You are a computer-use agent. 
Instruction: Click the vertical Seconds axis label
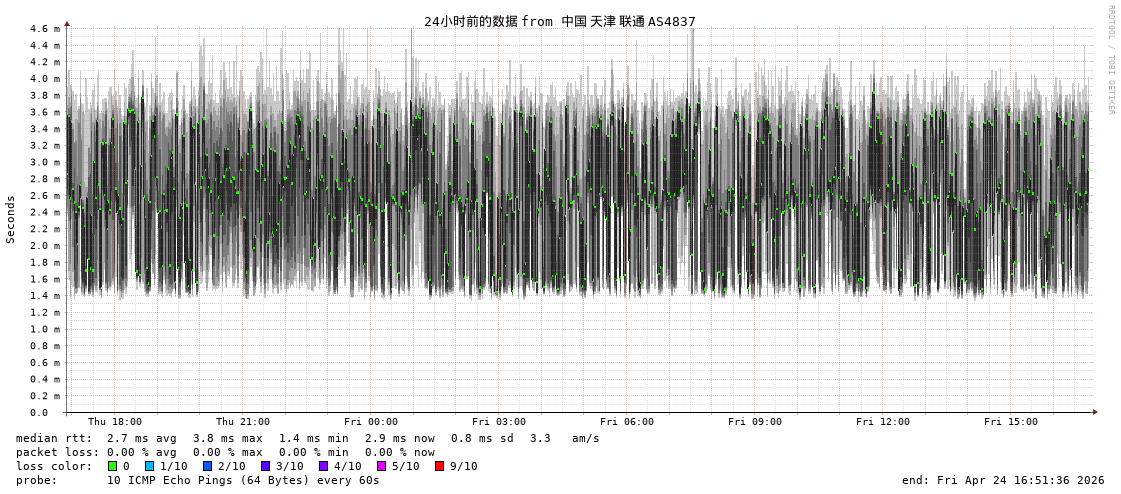[11, 219]
